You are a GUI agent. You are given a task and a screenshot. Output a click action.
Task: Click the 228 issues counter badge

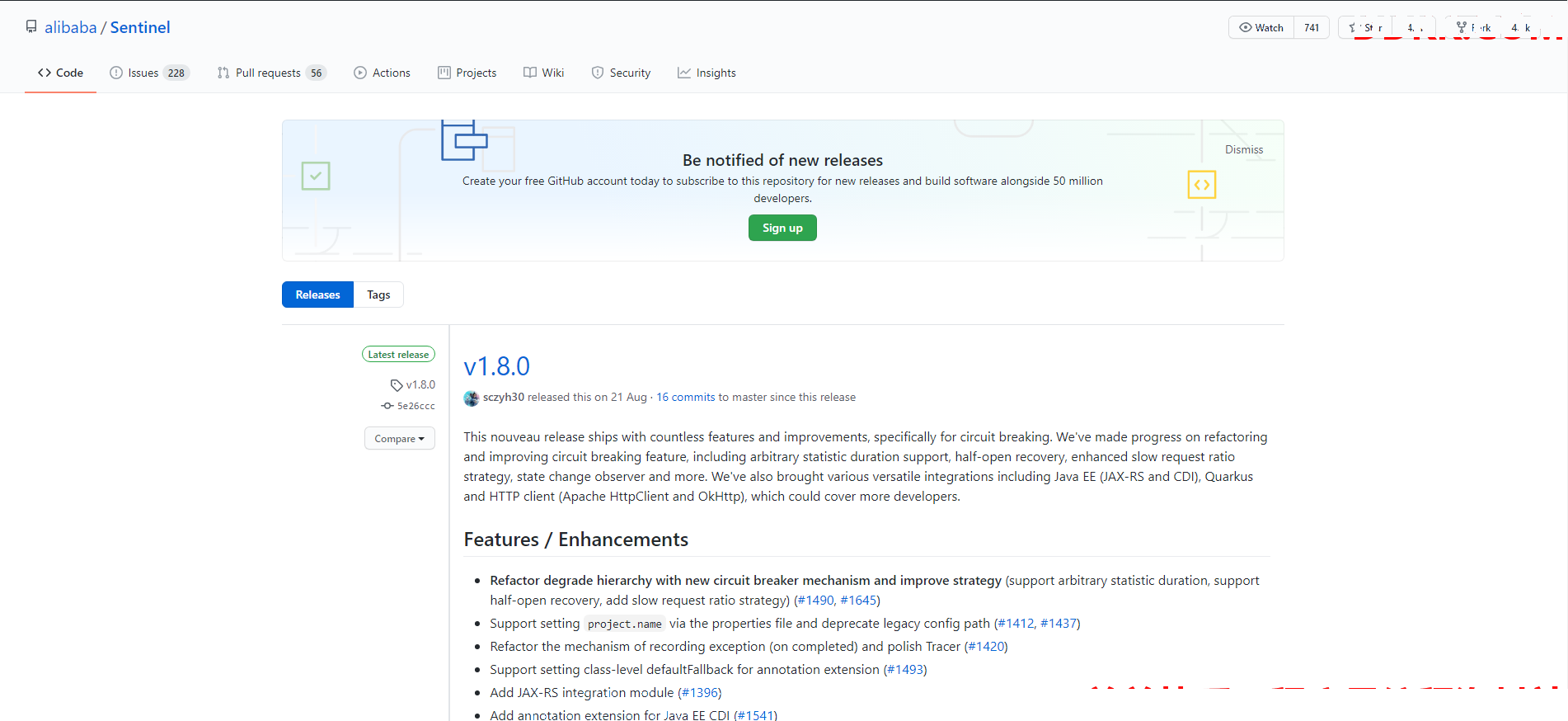point(176,73)
